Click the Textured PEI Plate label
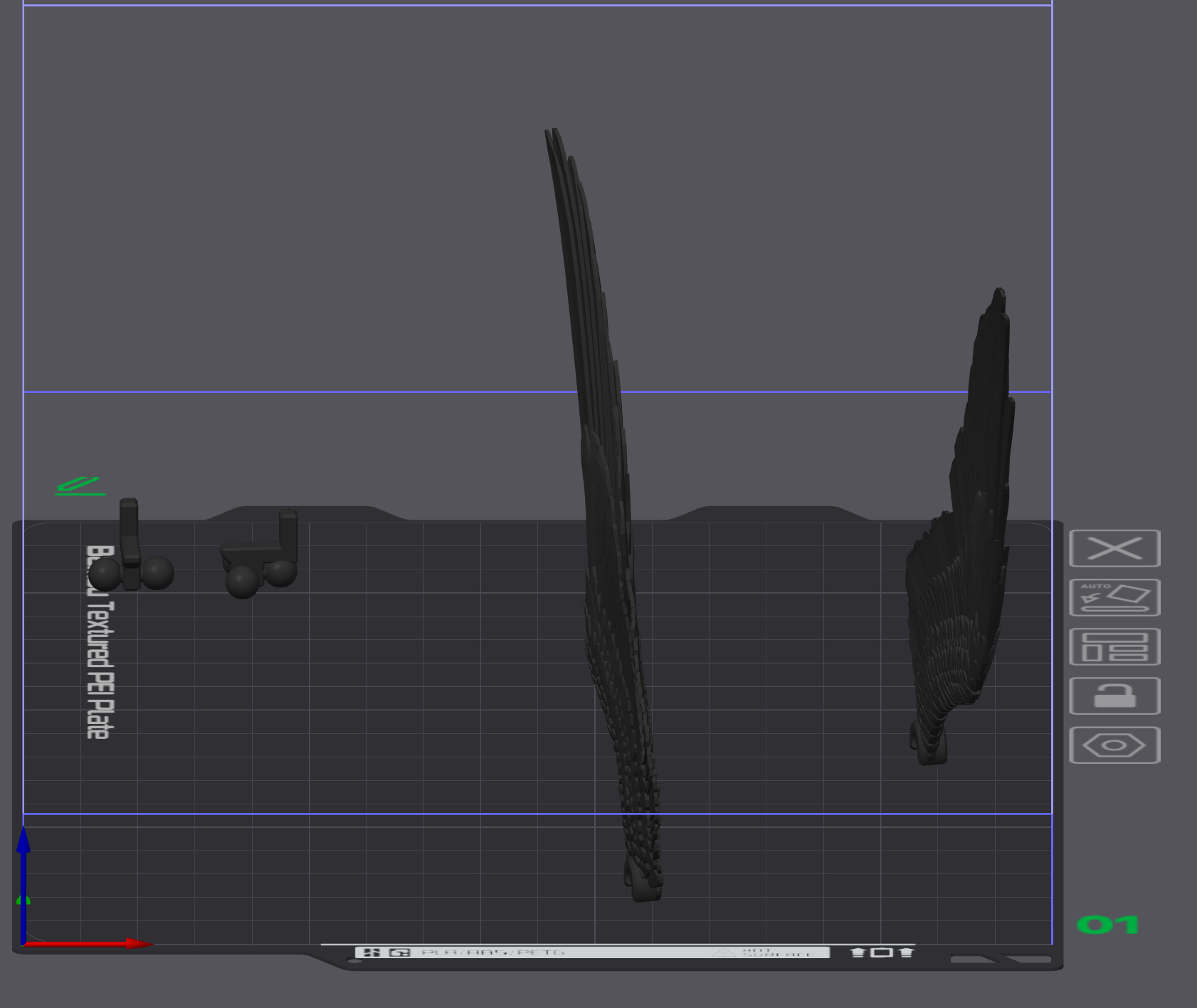The width and height of the screenshot is (1197, 1008). [x=100, y=642]
